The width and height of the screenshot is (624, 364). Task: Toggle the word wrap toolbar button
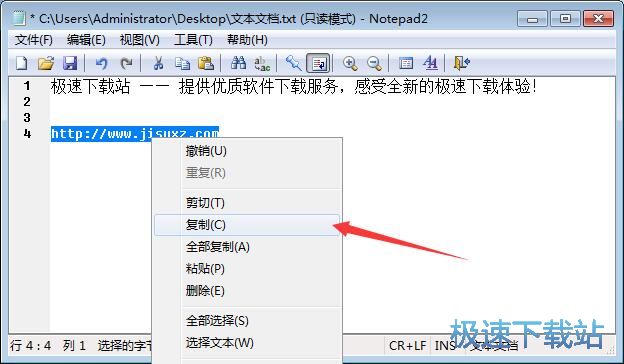click(x=318, y=63)
